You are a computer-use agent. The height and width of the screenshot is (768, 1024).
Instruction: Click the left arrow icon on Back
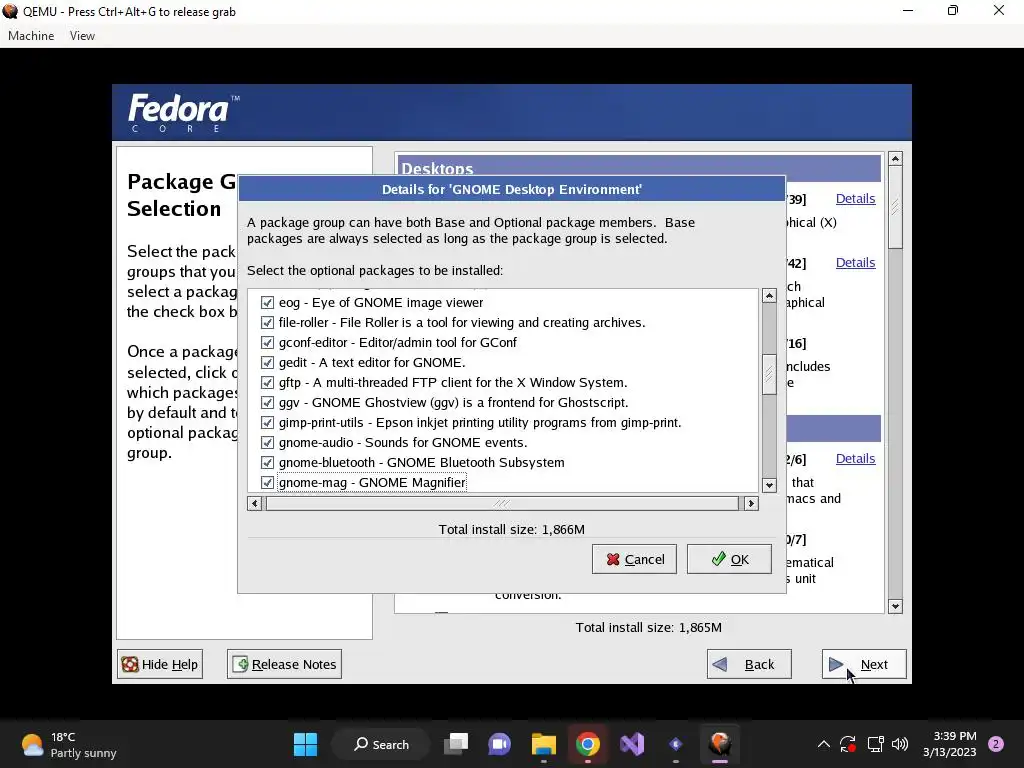pos(720,664)
